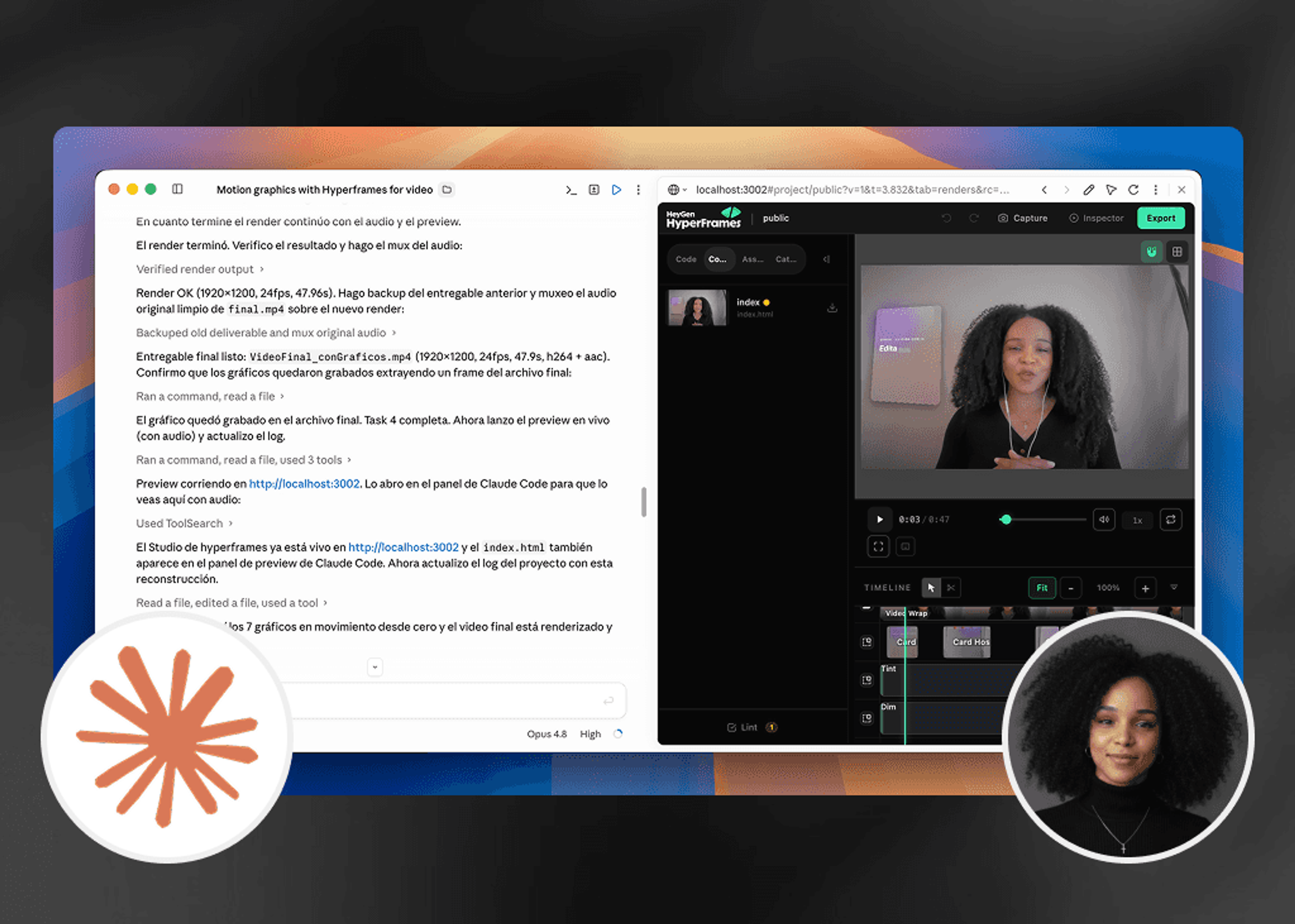The width and height of the screenshot is (1295, 924).
Task: Expand Backuped old deliverable and mux step
Action: pyautogui.click(x=266, y=333)
